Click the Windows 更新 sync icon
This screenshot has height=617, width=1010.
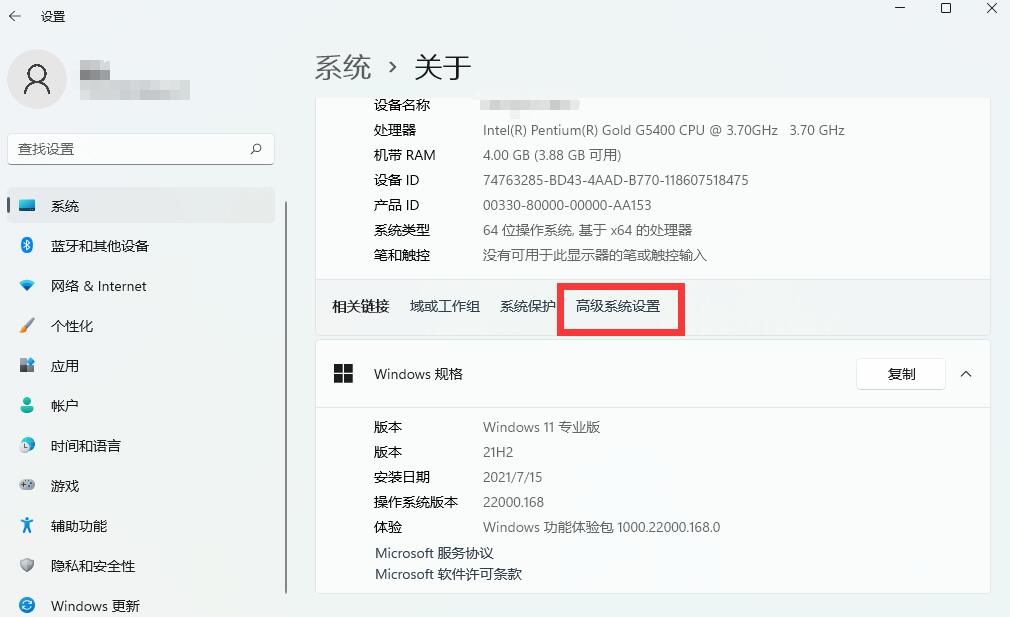pos(27,605)
